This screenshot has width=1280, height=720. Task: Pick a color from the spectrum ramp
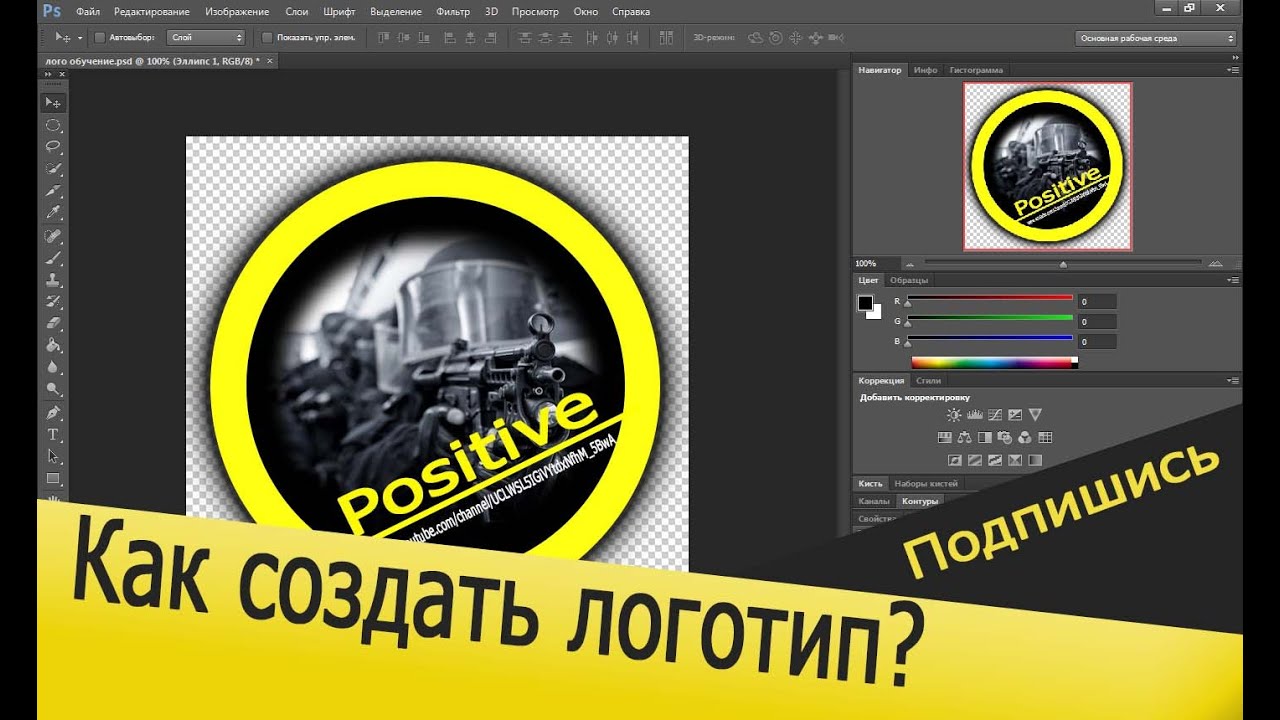pyautogui.click(x=994, y=362)
